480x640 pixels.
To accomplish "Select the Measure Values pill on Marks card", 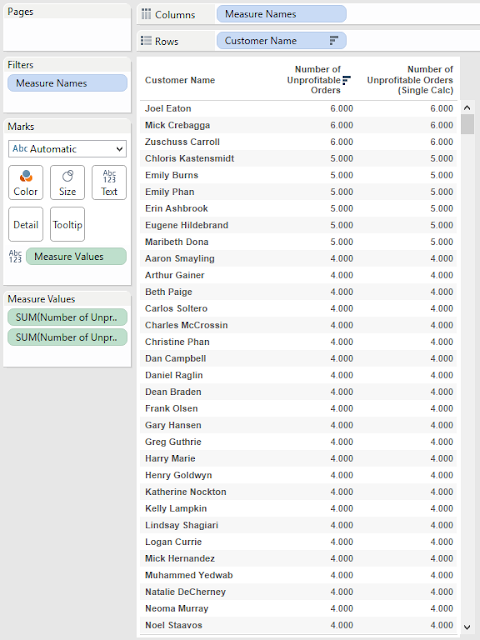I will [76, 256].
